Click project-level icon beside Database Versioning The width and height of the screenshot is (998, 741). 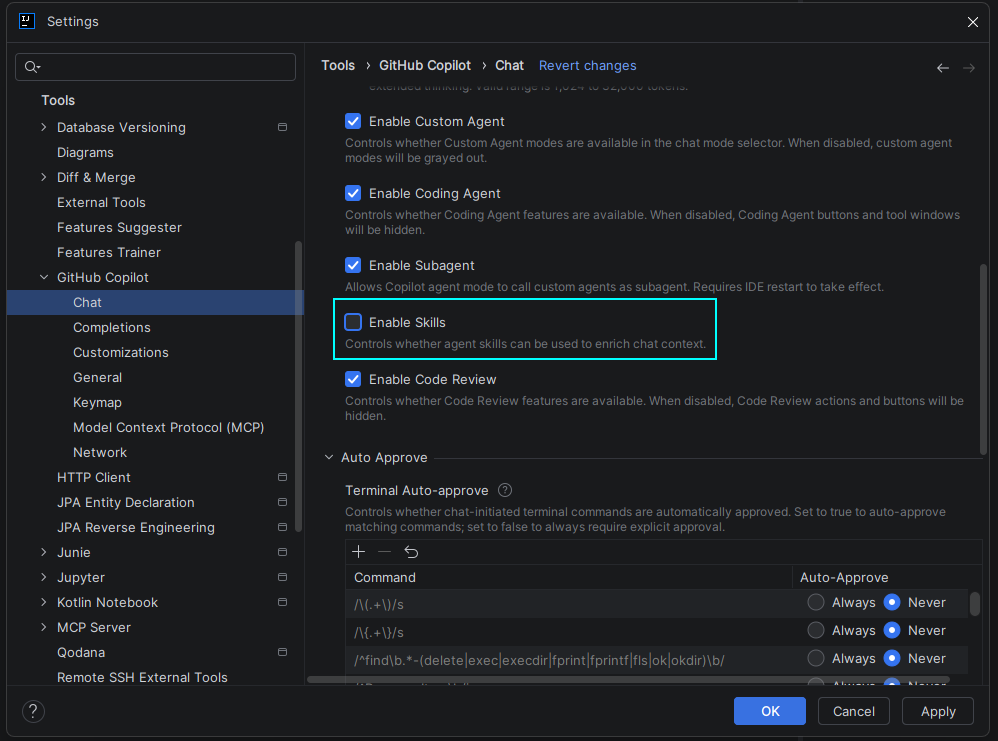[283, 127]
